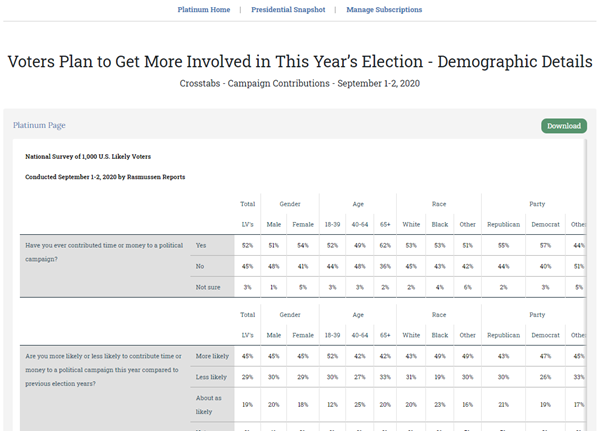Select the Not sure row label
Screen dimensions: 602x431
tap(208, 287)
